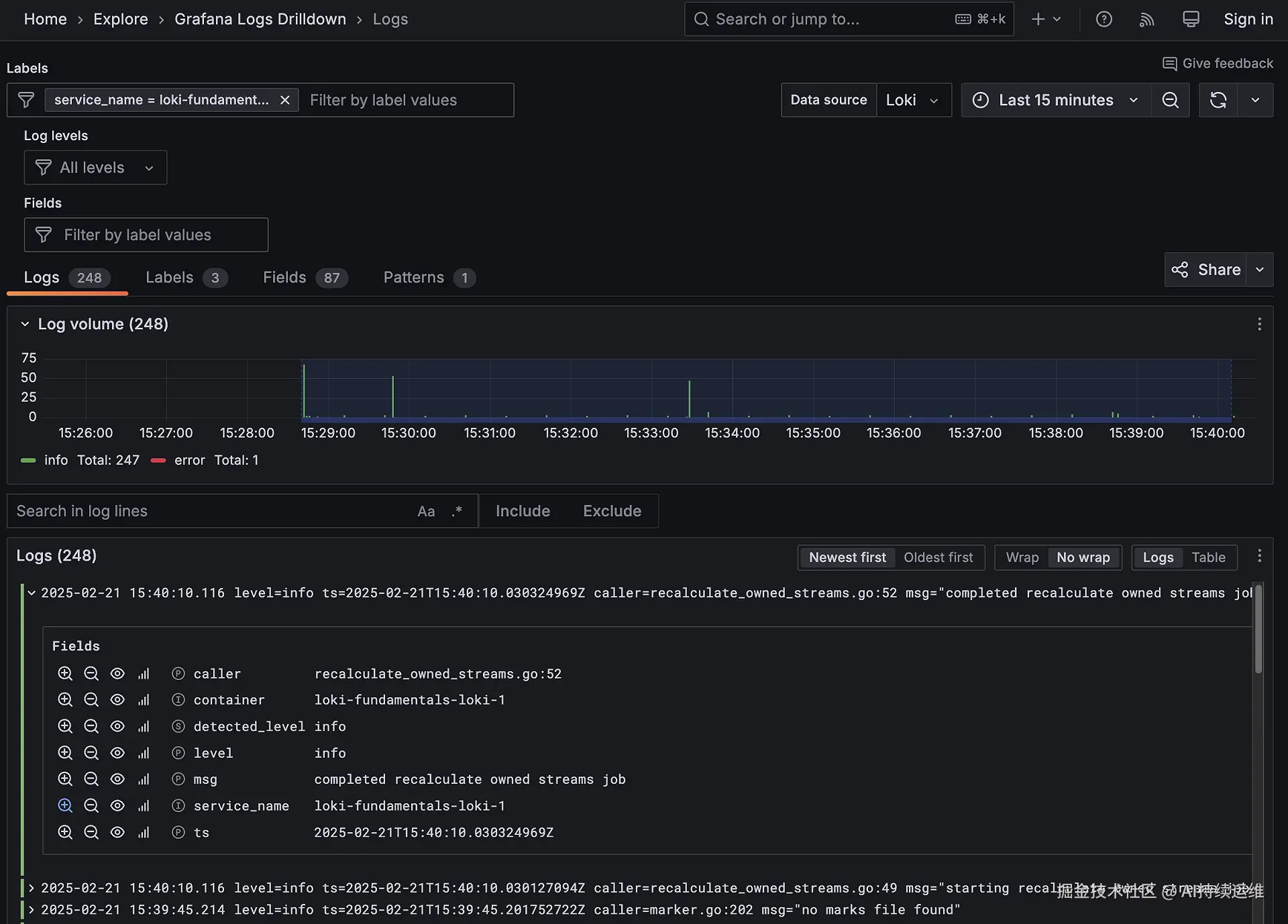Open the Patterns tab
The image size is (1288, 924).
coord(429,278)
